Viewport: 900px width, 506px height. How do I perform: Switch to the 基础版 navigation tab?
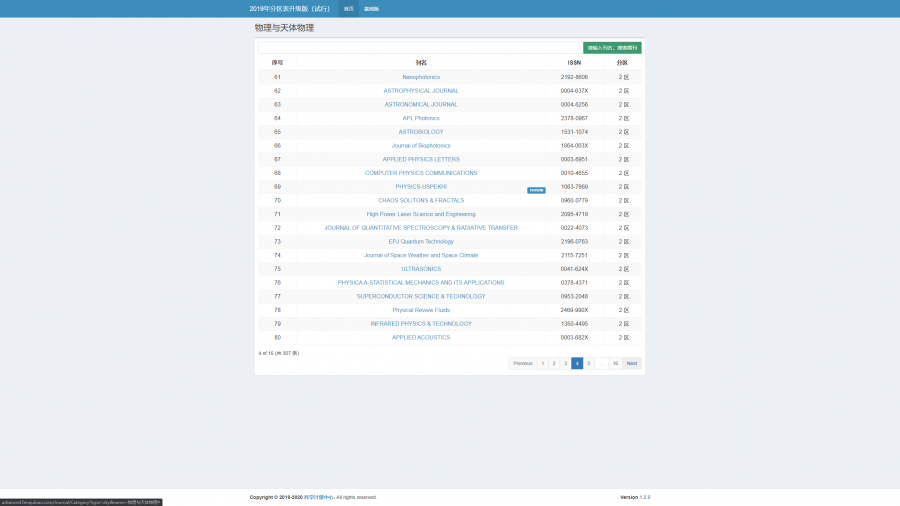click(x=371, y=9)
